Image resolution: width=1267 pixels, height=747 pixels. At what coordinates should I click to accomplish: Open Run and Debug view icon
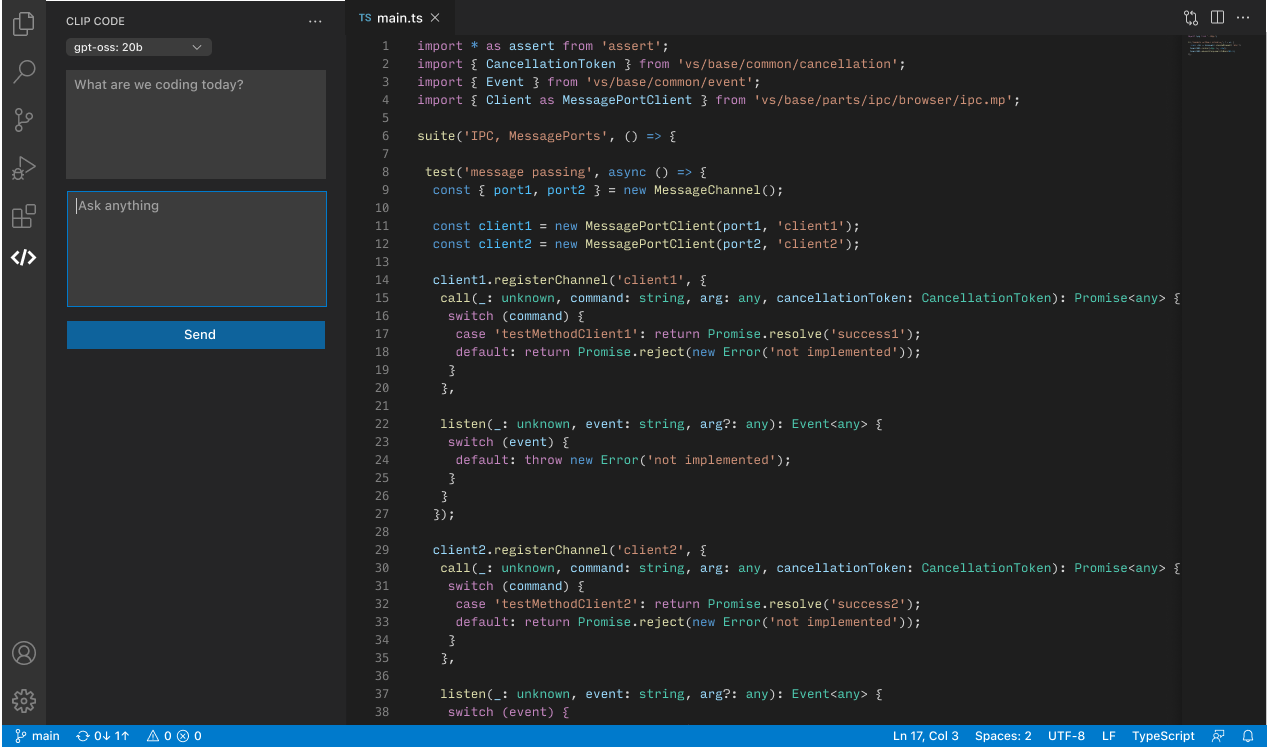click(24, 169)
